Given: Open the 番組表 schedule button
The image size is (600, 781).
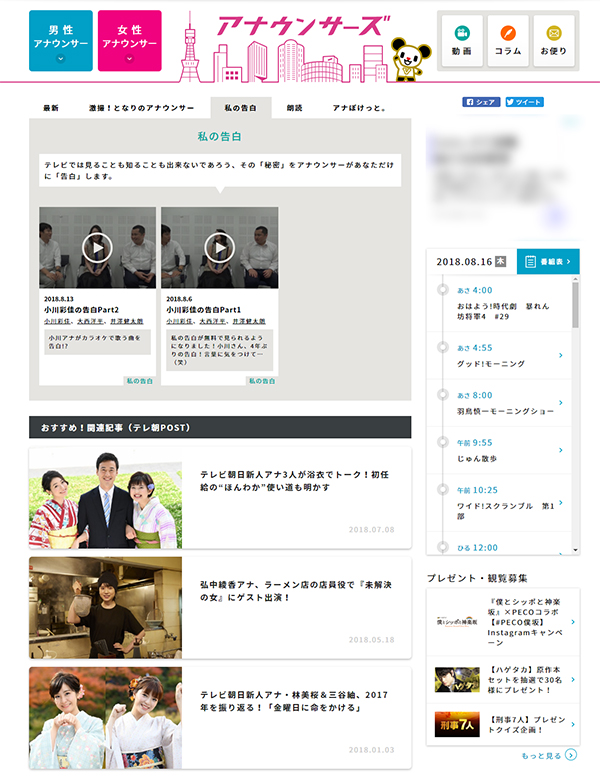Looking at the screenshot, I should 548,261.
